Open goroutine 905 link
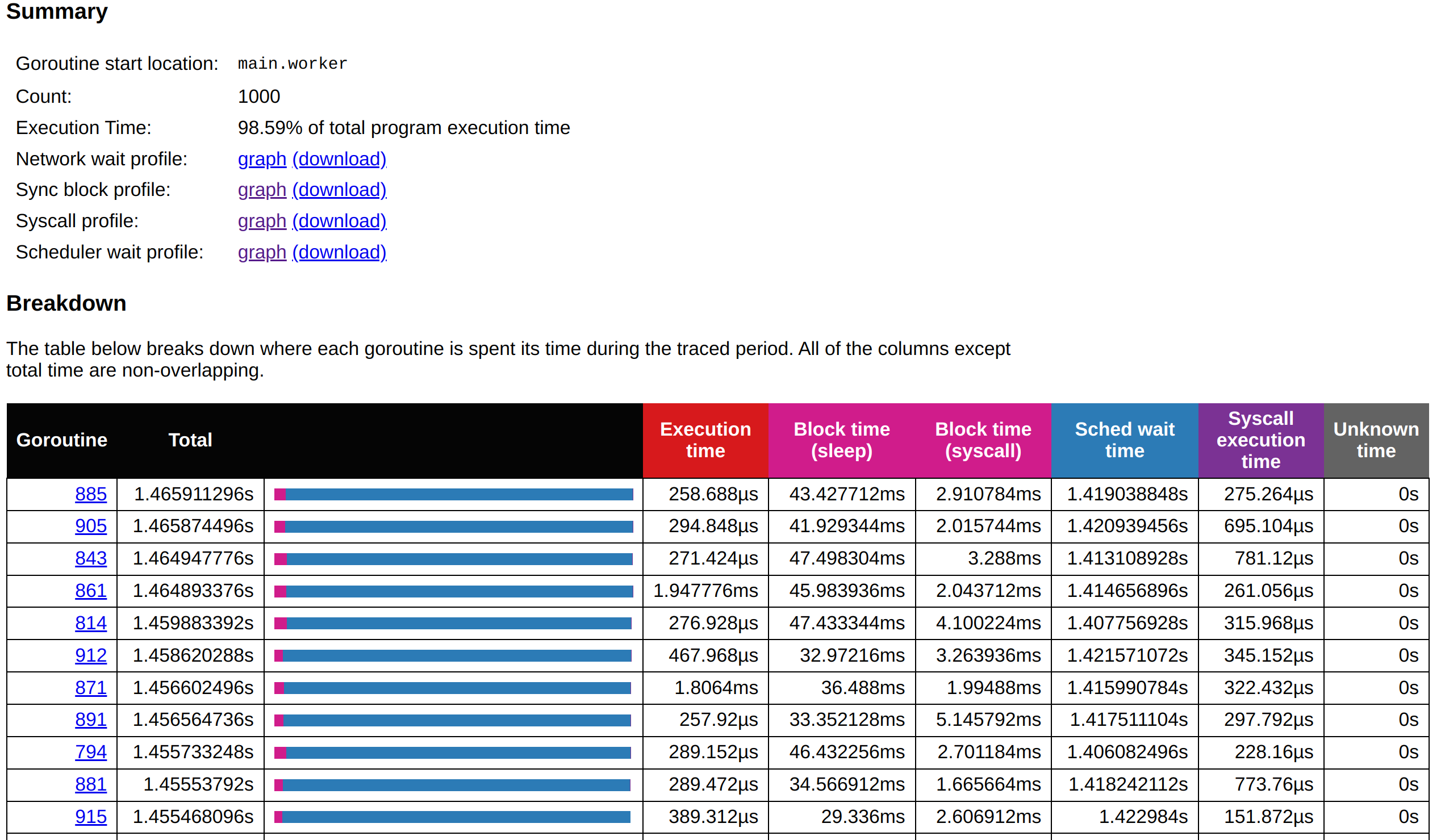The width and height of the screenshot is (1445, 840). click(x=91, y=526)
